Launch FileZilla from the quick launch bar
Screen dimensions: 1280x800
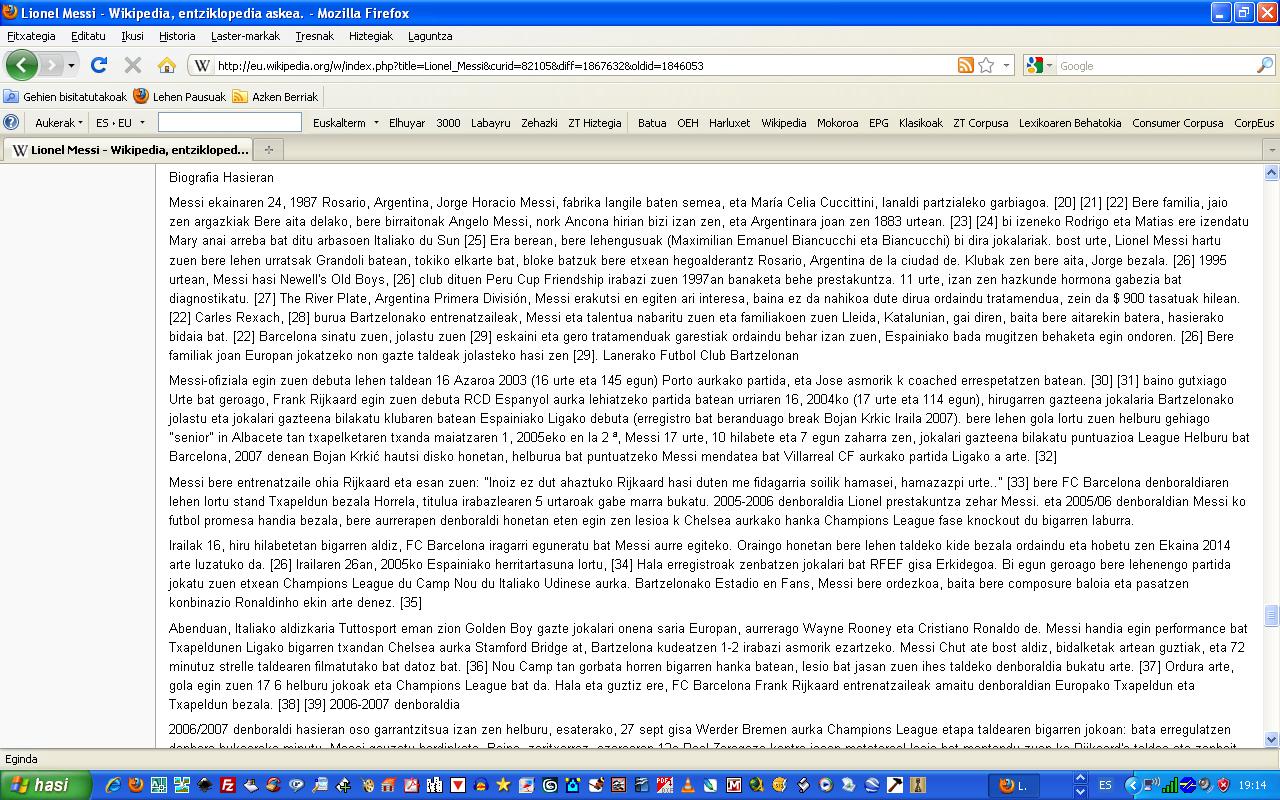pos(227,785)
